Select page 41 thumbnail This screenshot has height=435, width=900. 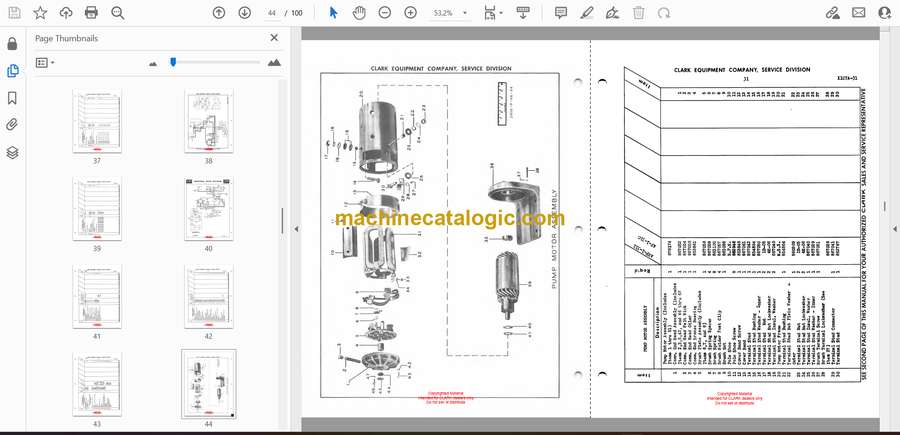96,297
